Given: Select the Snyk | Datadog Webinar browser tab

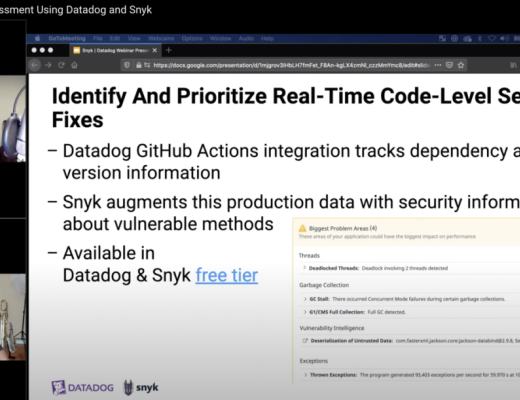Looking at the screenshot, I should pos(115,50).
